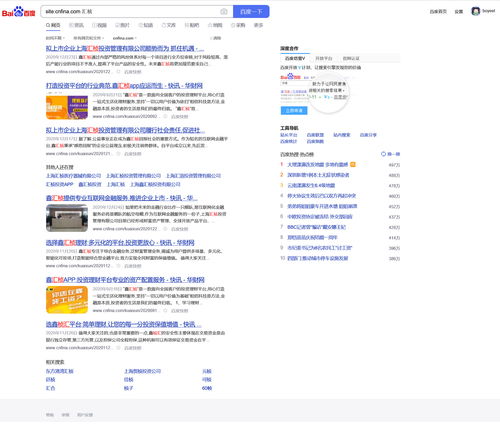Viewport: 500px width, 439px height.
Task: Switch to the 图片 tab
Action: coord(122,25)
